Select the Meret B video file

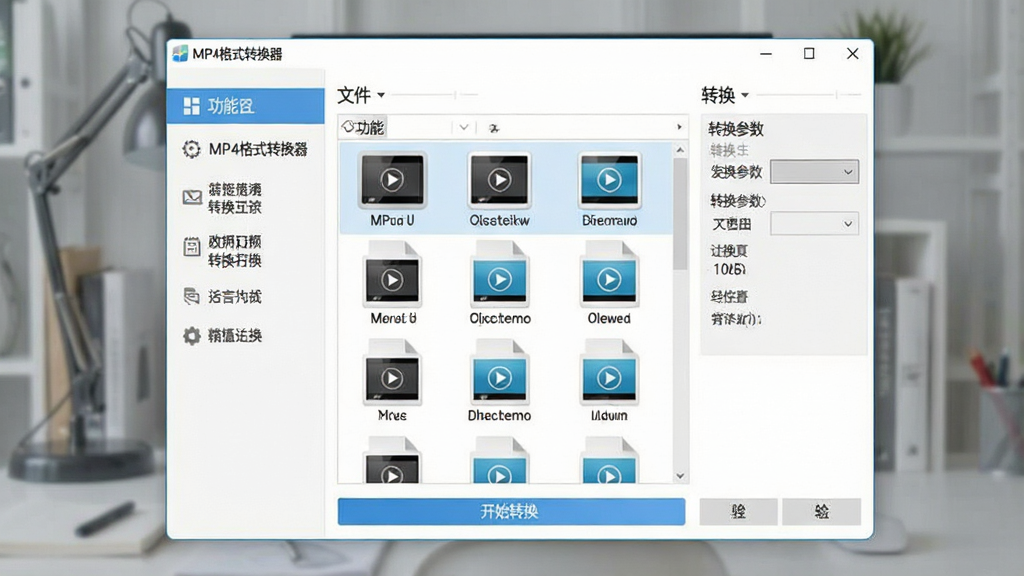(392, 282)
